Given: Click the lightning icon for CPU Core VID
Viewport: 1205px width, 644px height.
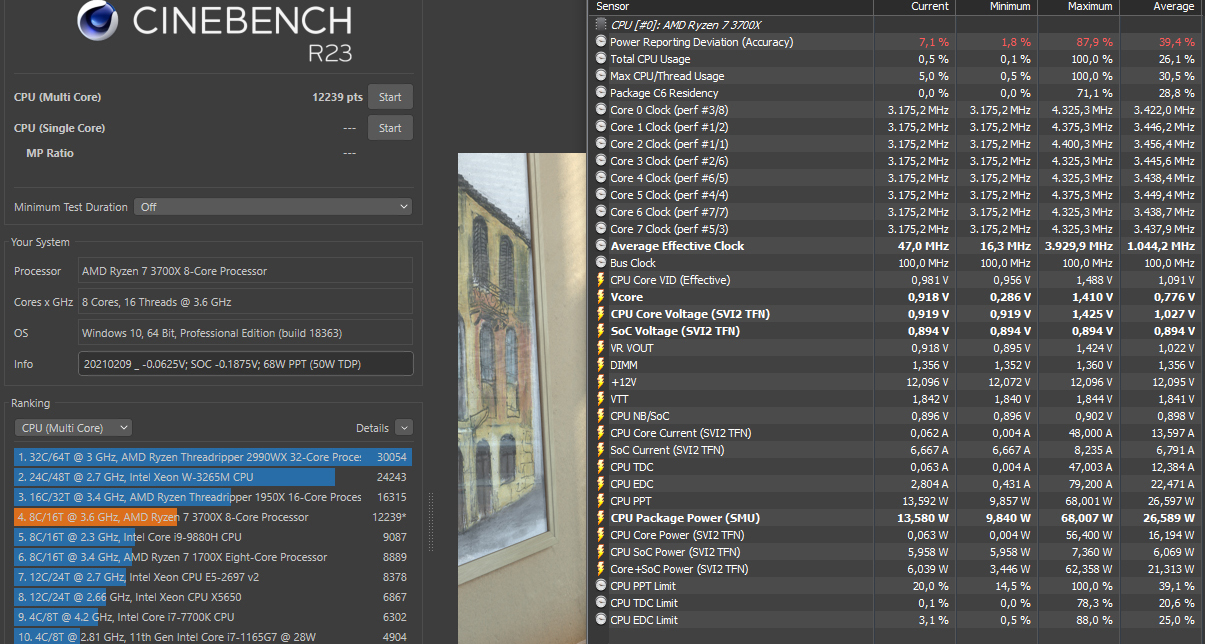Looking at the screenshot, I should [x=601, y=280].
